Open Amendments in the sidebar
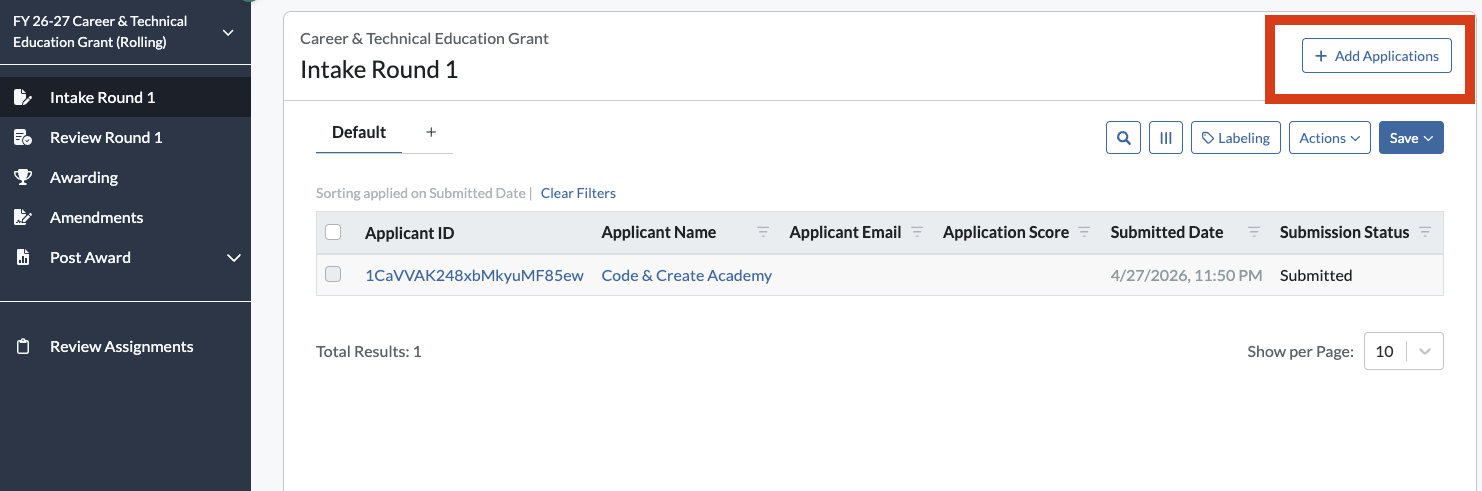 tap(125, 217)
